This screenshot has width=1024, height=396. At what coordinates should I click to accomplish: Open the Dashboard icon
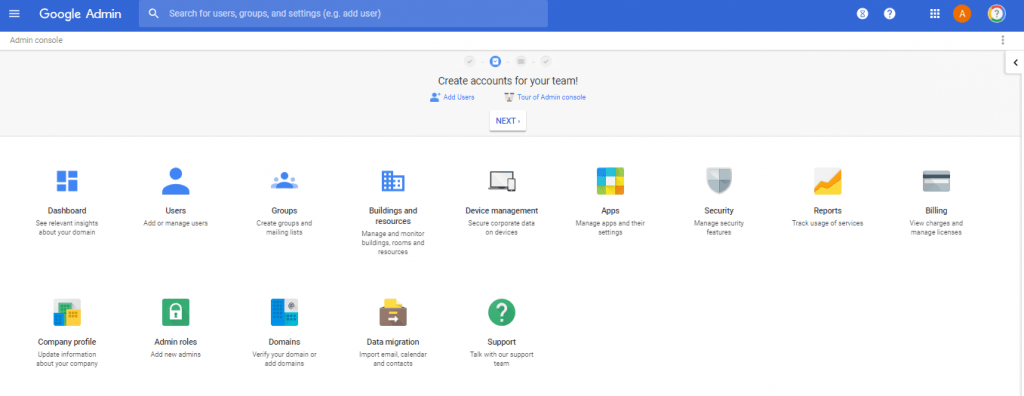click(67, 181)
